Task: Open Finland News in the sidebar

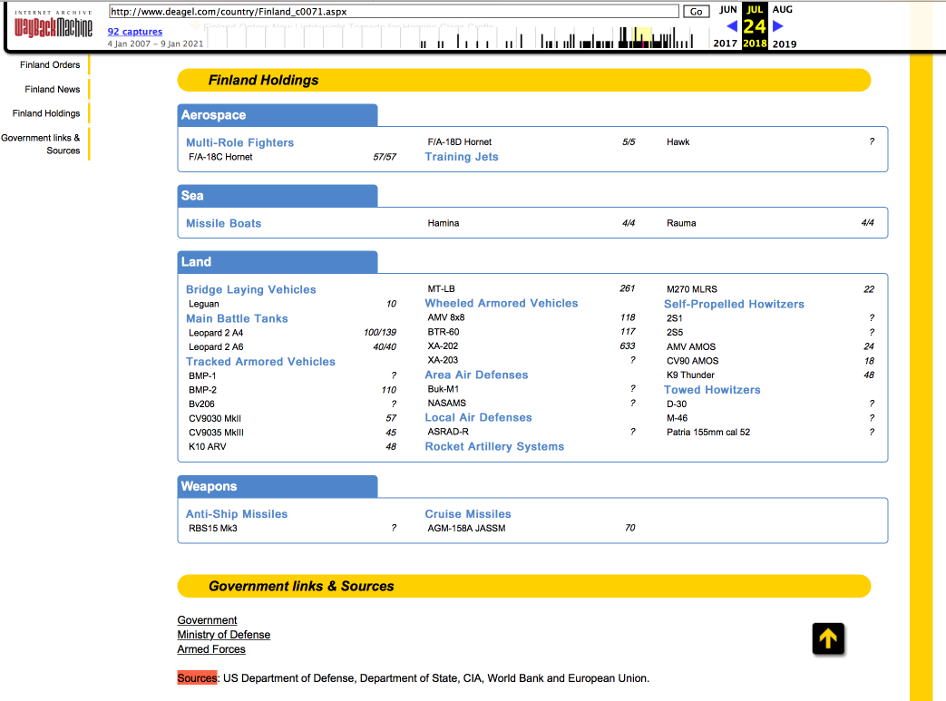Action: tap(52, 89)
